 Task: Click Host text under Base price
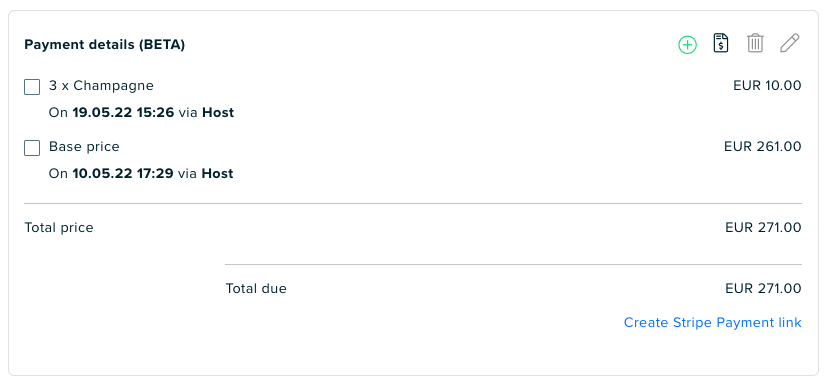coord(217,174)
